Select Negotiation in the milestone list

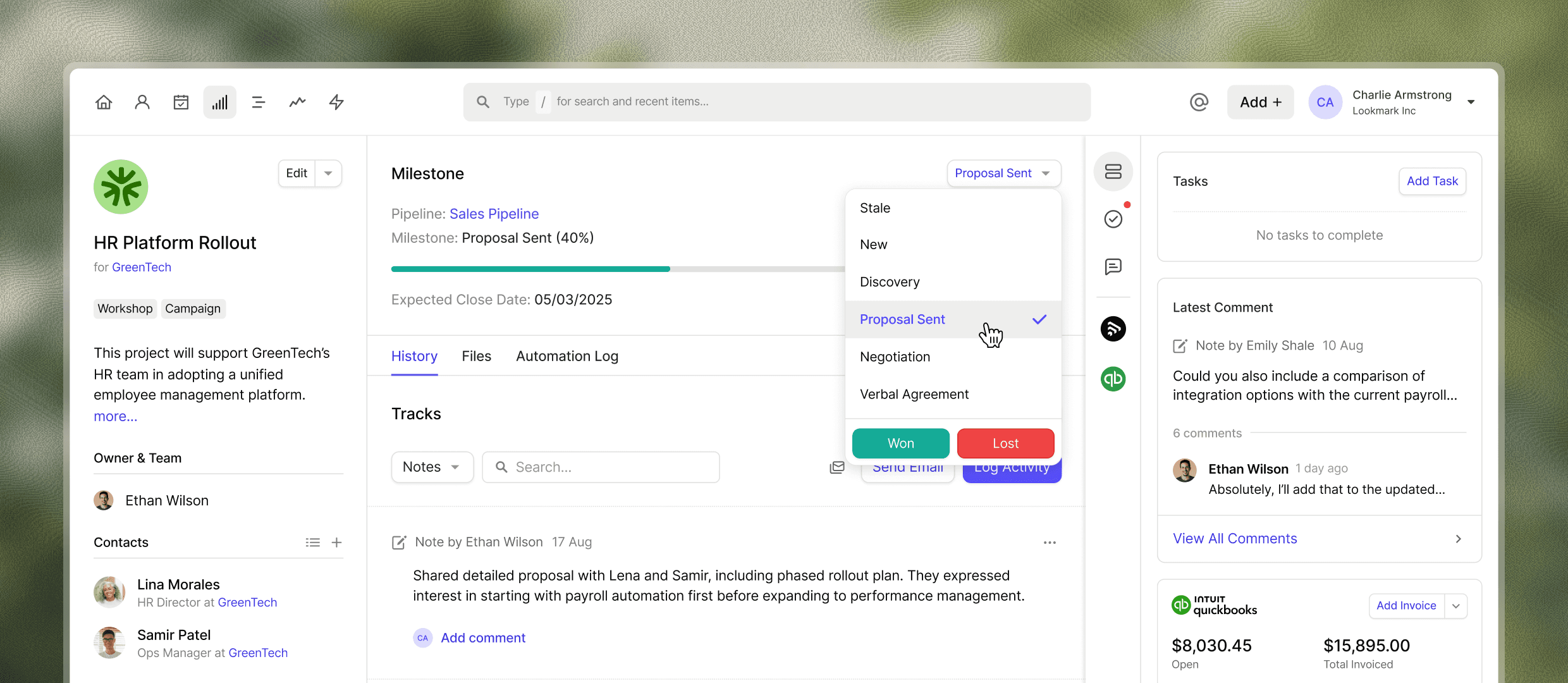pyautogui.click(x=895, y=357)
